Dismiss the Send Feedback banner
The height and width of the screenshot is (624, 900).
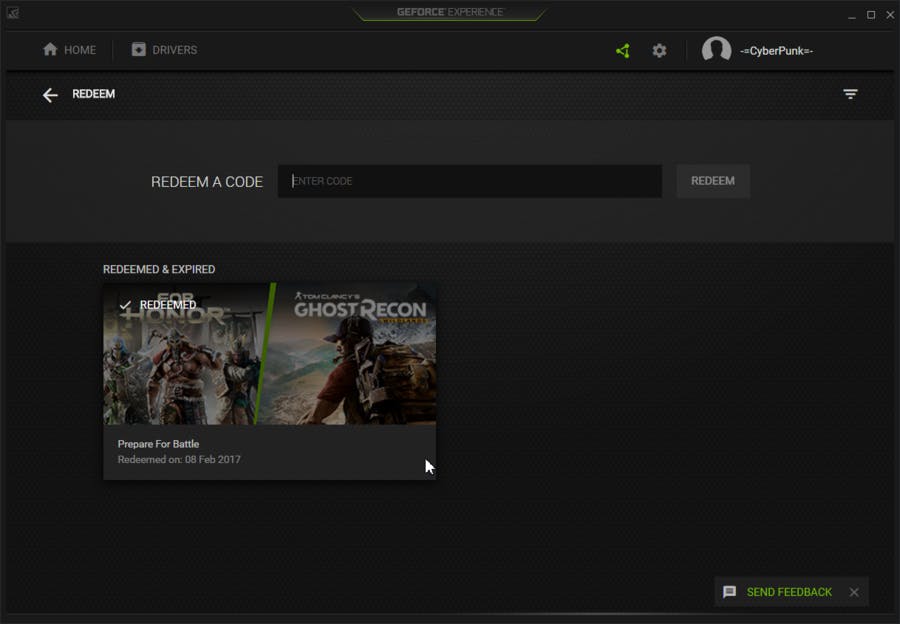(x=854, y=592)
